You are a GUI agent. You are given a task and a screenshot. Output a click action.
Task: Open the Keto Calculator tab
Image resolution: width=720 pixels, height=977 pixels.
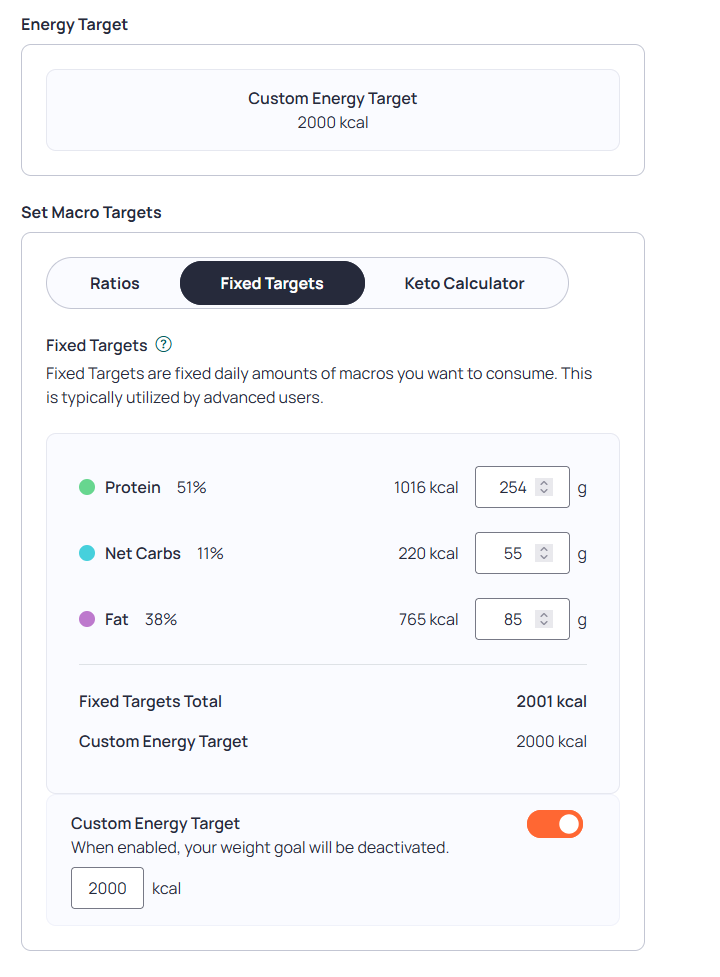(x=465, y=284)
